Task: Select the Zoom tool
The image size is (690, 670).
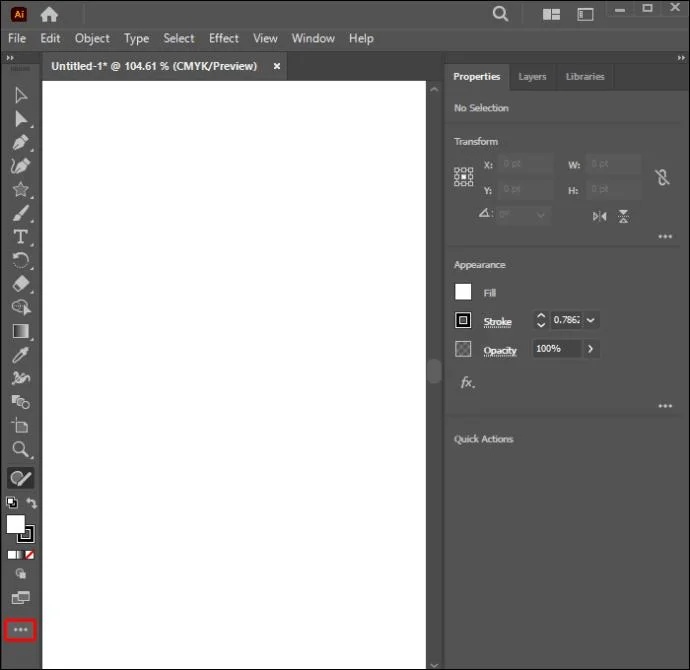Action: 20,449
